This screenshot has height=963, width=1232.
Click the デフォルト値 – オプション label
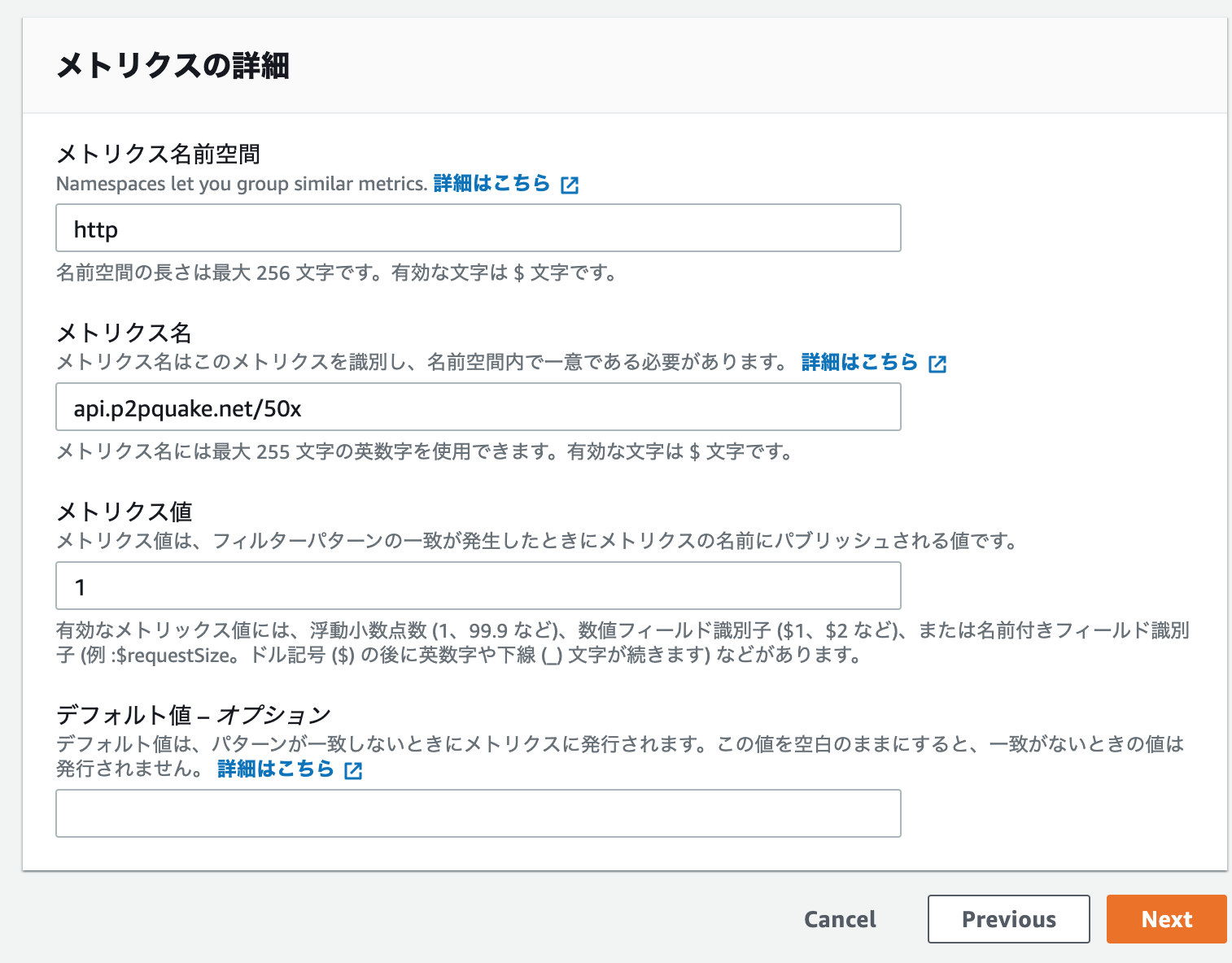[x=194, y=715]
